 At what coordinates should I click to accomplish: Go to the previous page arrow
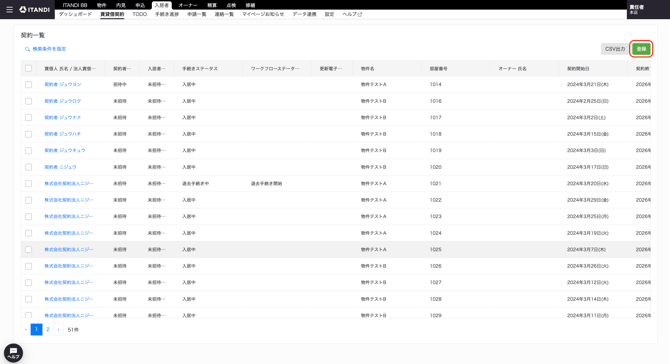pos(26,329)
